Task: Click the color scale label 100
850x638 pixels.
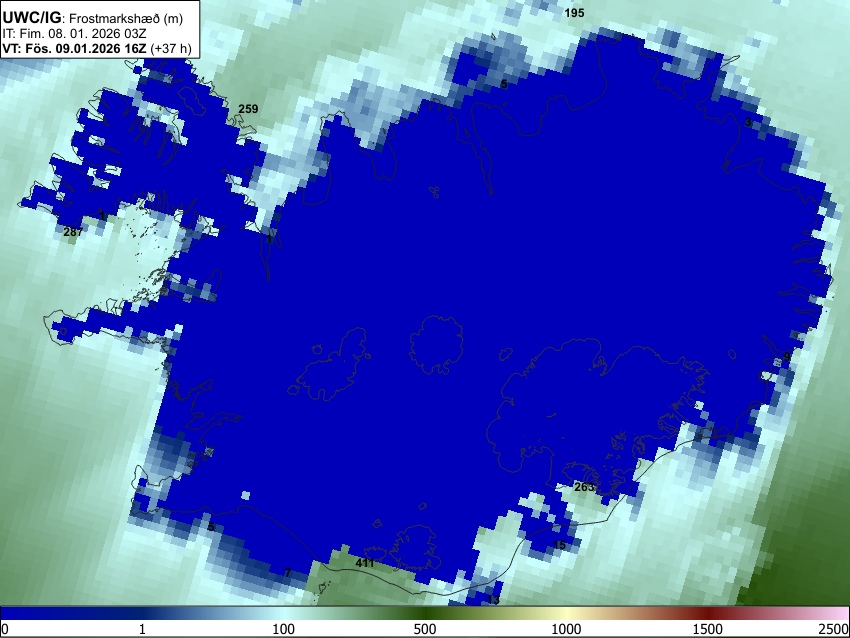Action: click(x=284, y=629)
